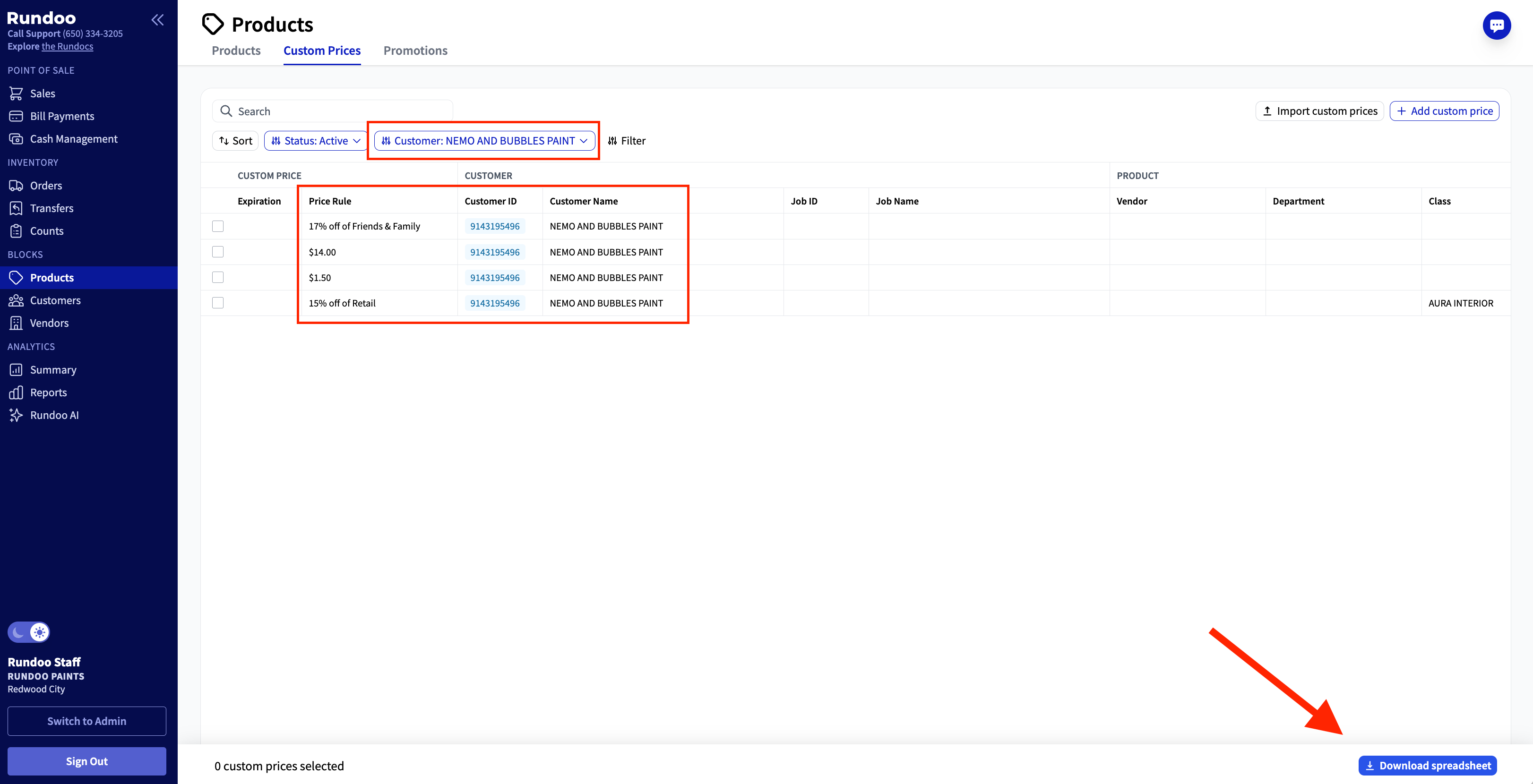Click the Summary chart icon

[16, 370]
